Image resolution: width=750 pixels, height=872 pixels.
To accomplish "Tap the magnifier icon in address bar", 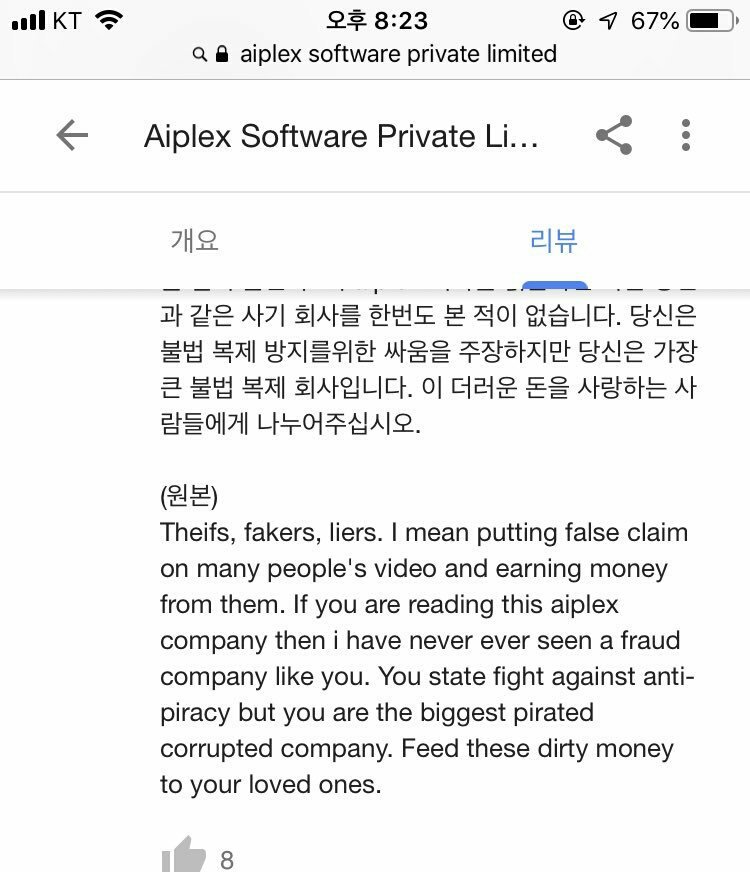I will point(200,54).
